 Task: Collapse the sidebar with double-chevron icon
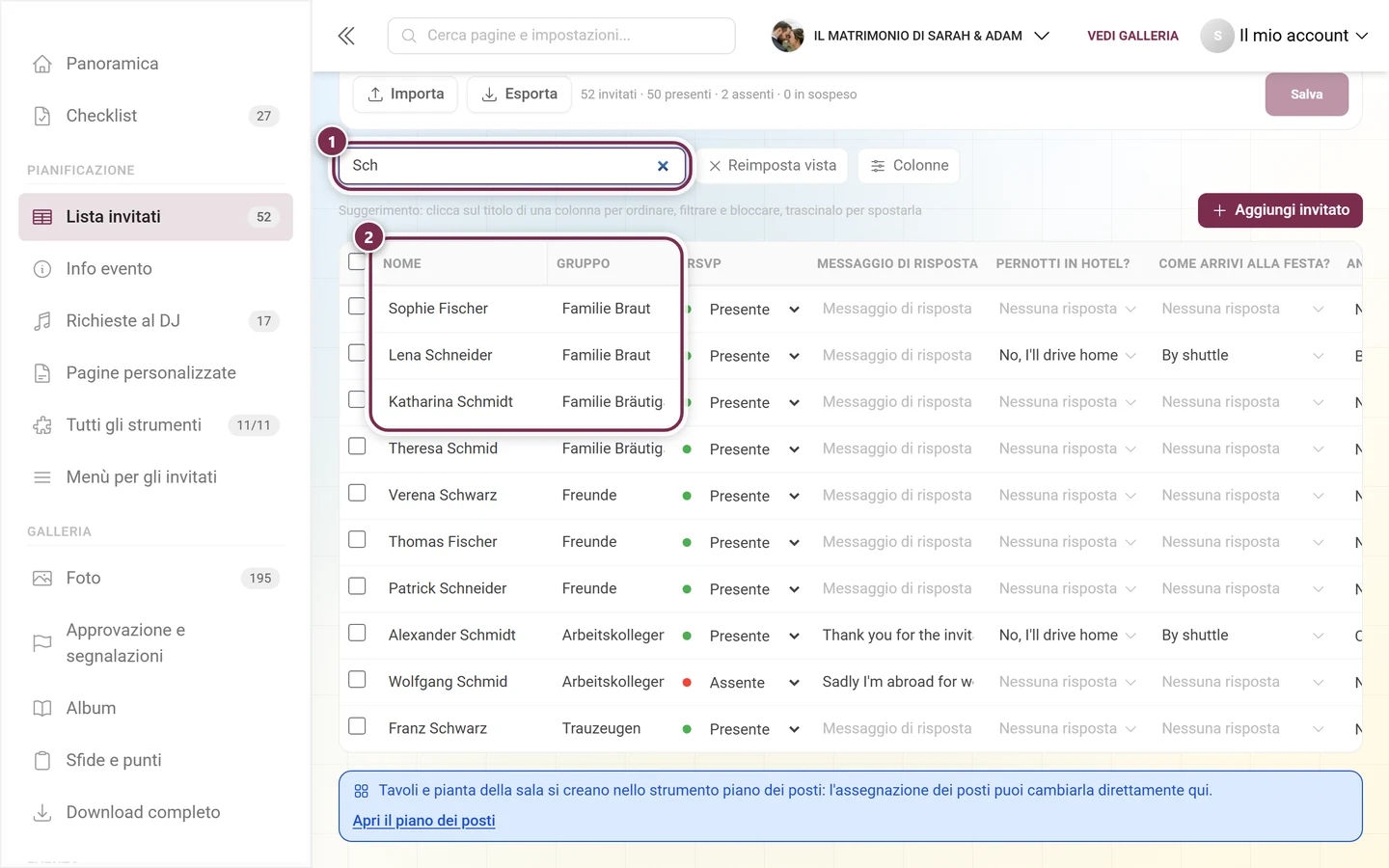point(346,36)
